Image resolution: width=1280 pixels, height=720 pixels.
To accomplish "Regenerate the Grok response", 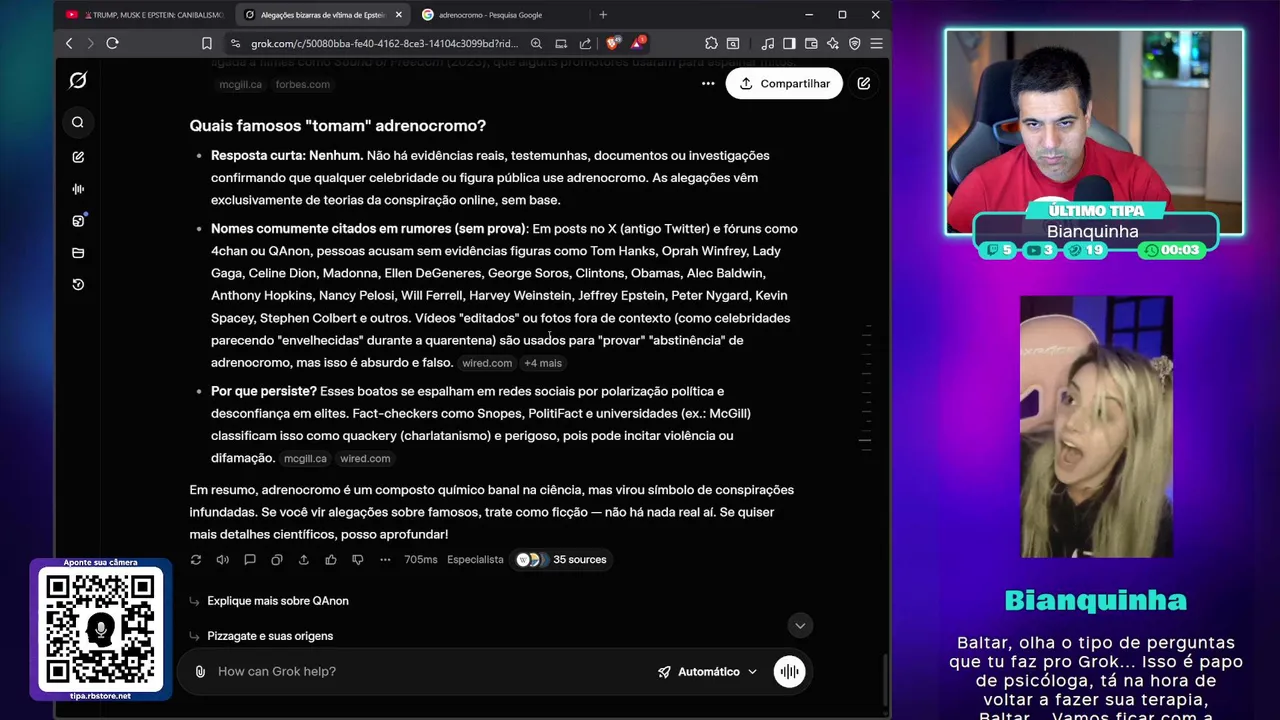I will (196, 560).
